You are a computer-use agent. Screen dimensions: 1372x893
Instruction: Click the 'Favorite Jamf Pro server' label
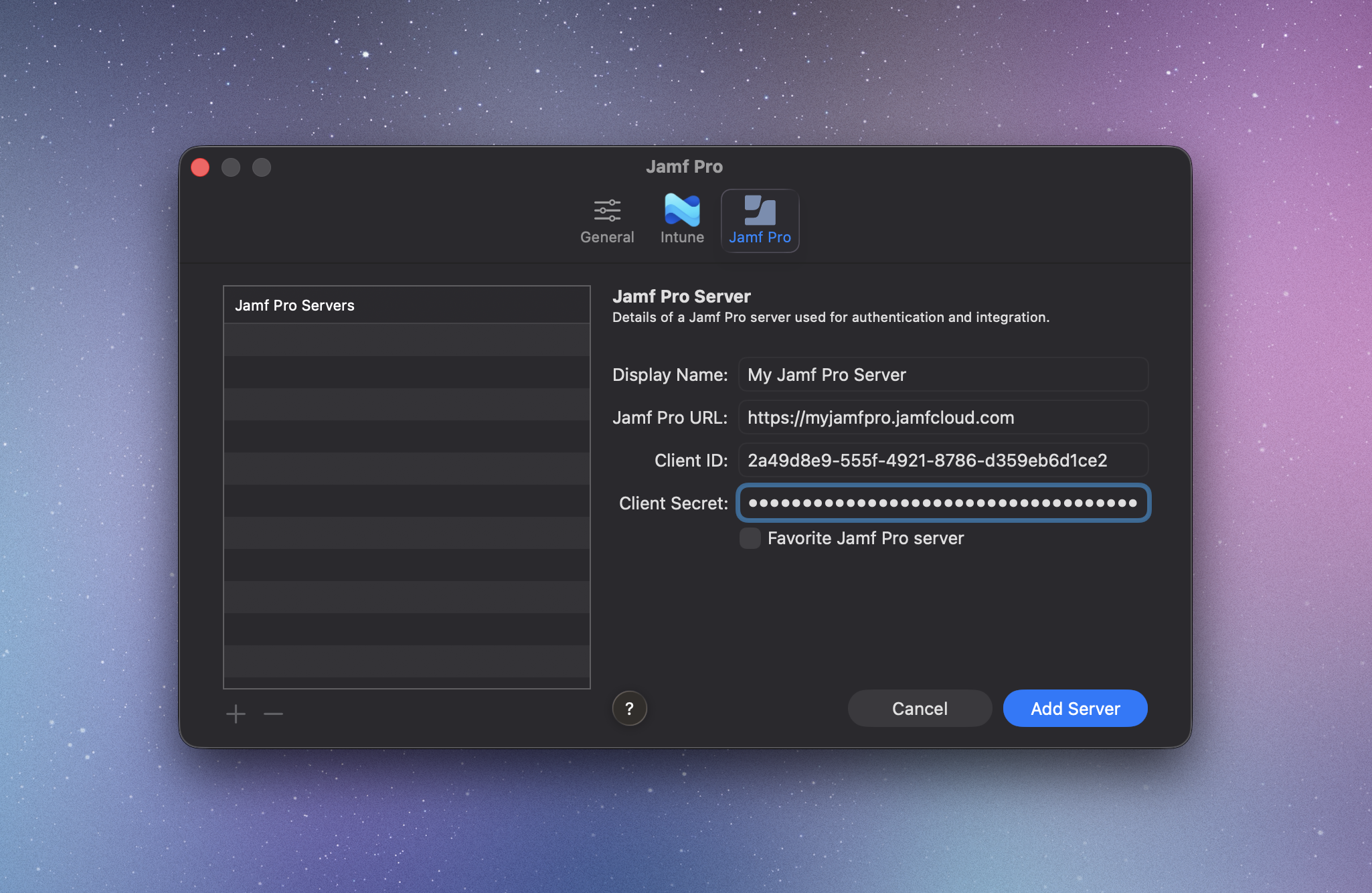point(865,538)
